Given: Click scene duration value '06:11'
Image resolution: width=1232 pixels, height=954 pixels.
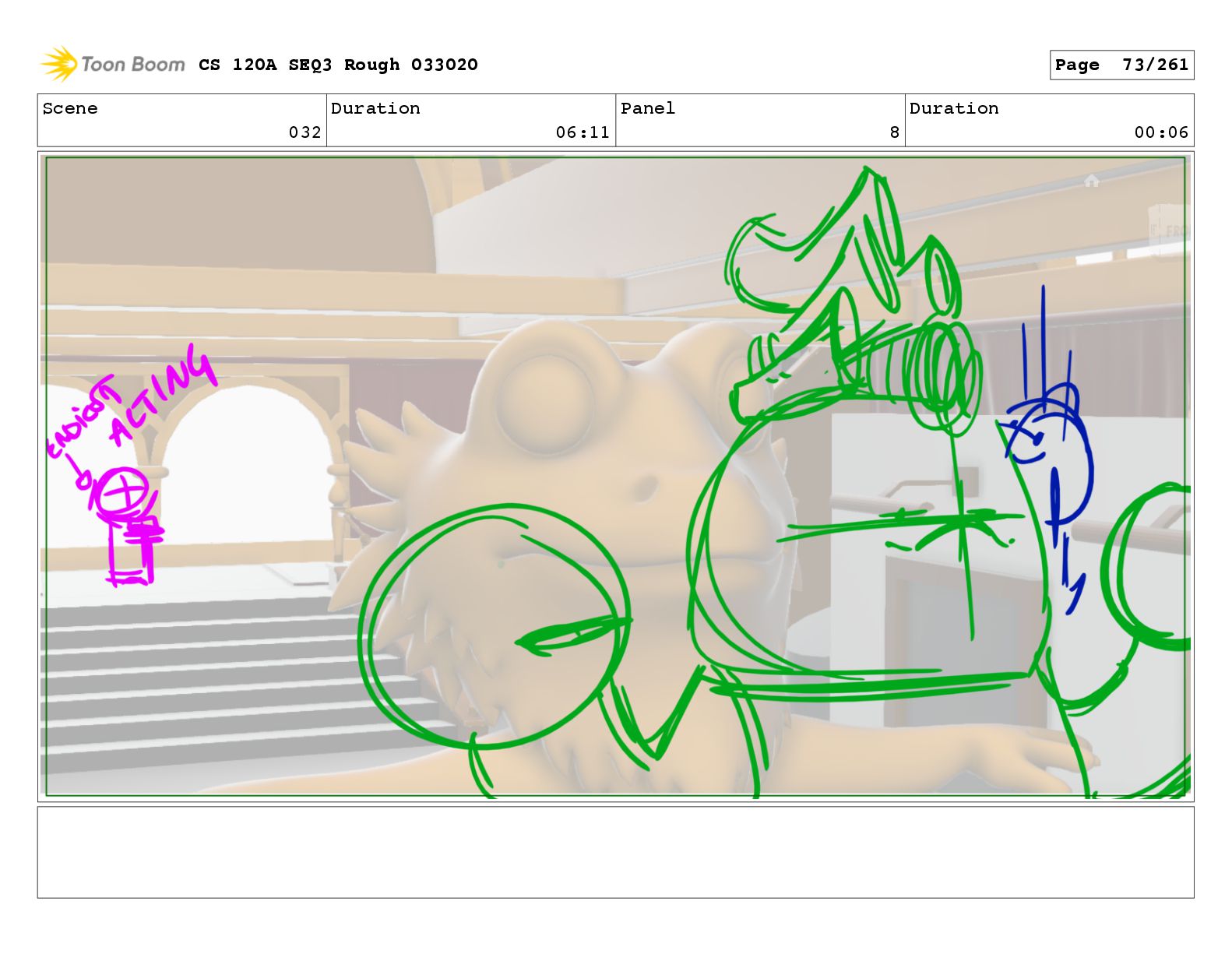Looking at the screenshot, I should point(583,132).
